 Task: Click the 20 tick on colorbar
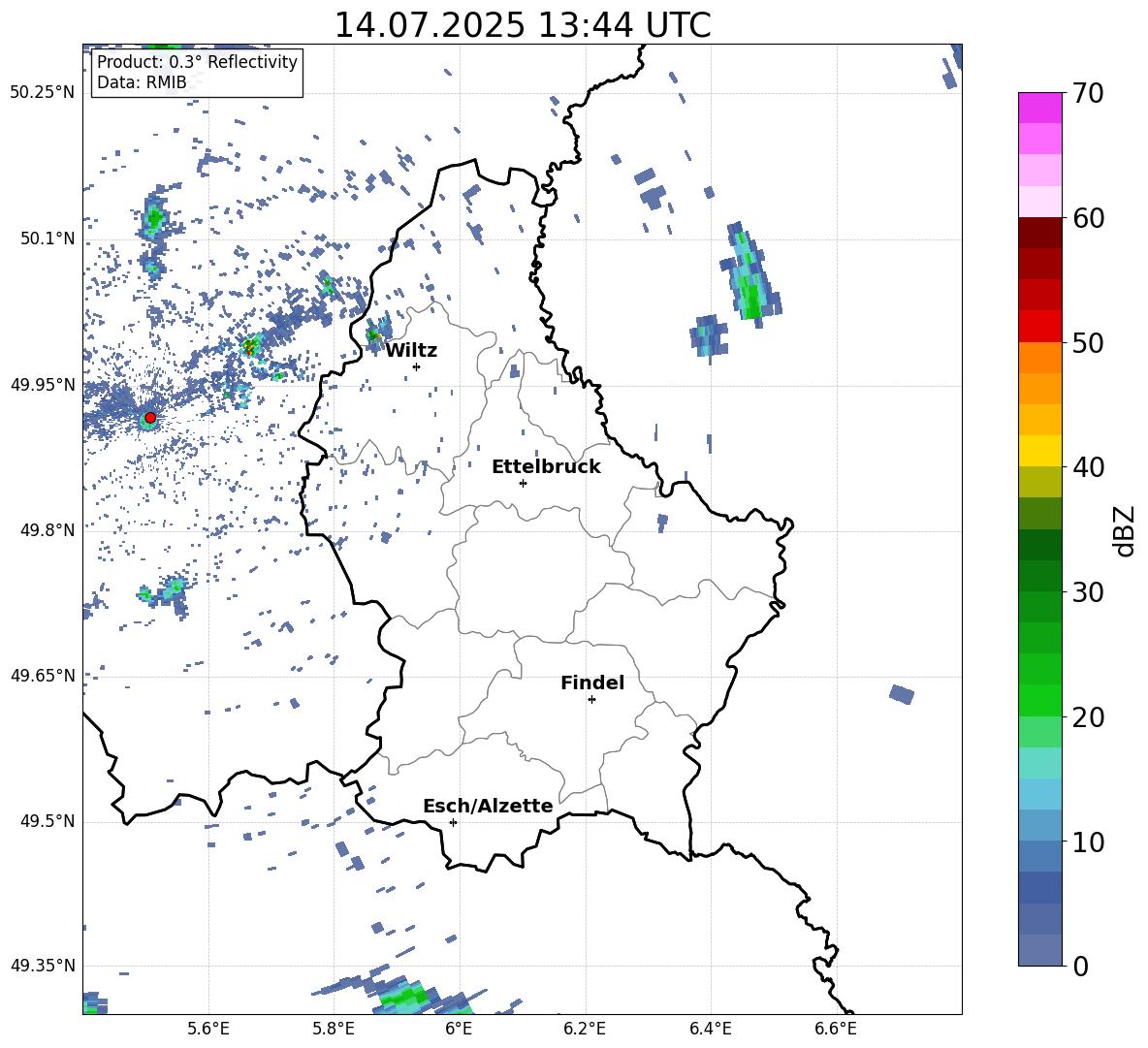point(1087,717)
